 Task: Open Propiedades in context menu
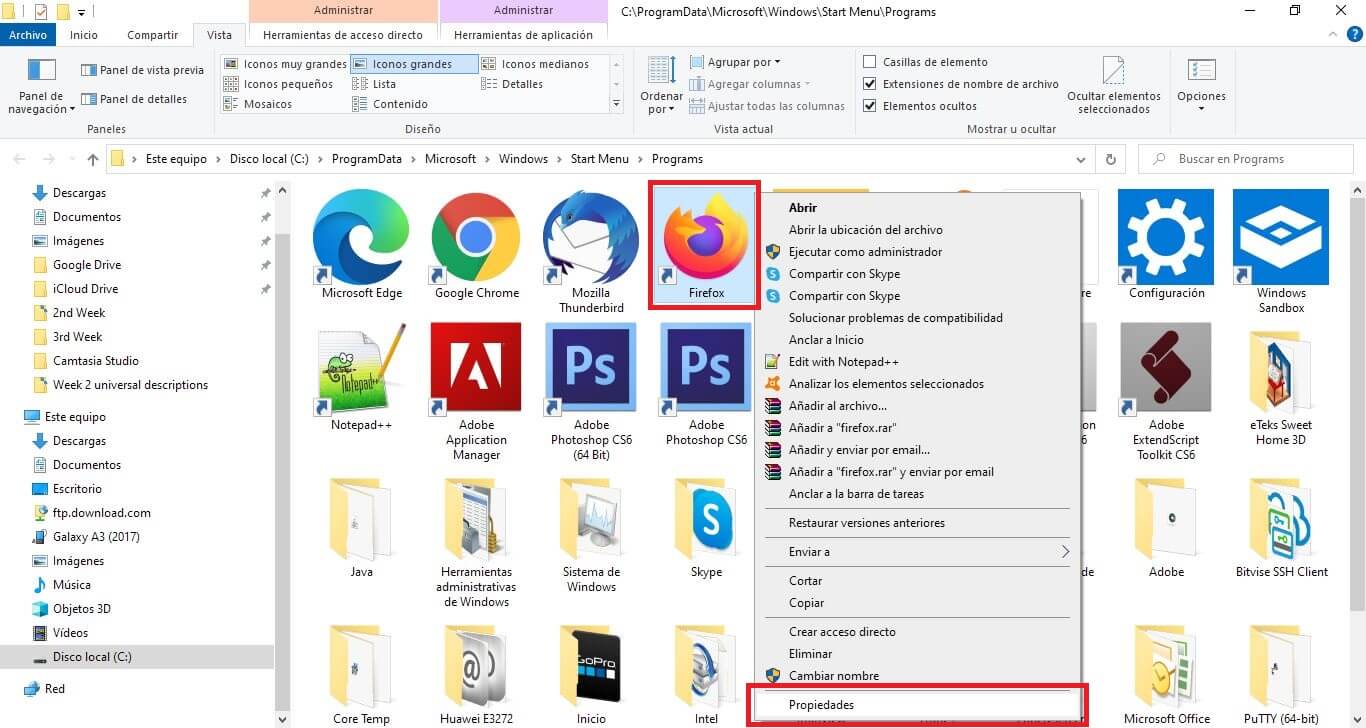pyautogui.click(x=918, y=705)
